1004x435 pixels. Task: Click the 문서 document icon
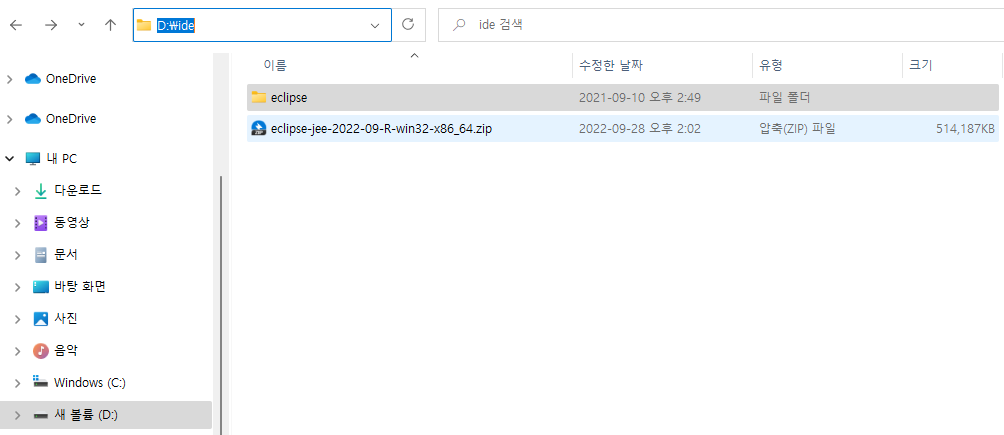[x=40, y=254]
